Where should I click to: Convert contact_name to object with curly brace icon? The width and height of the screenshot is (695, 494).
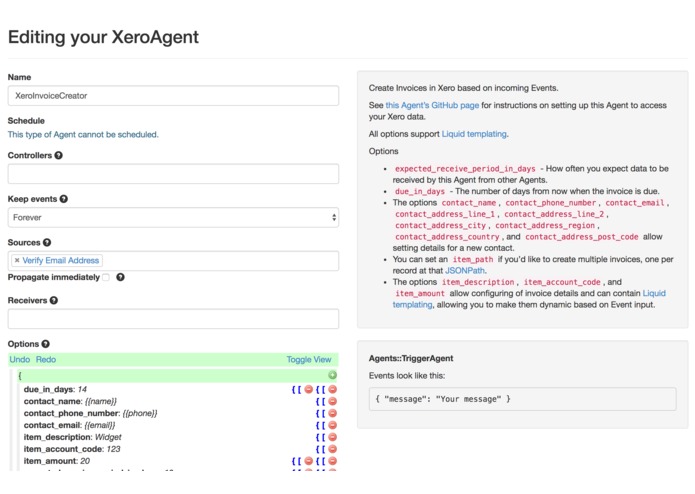pyautogui.click(x=317, y=401)
